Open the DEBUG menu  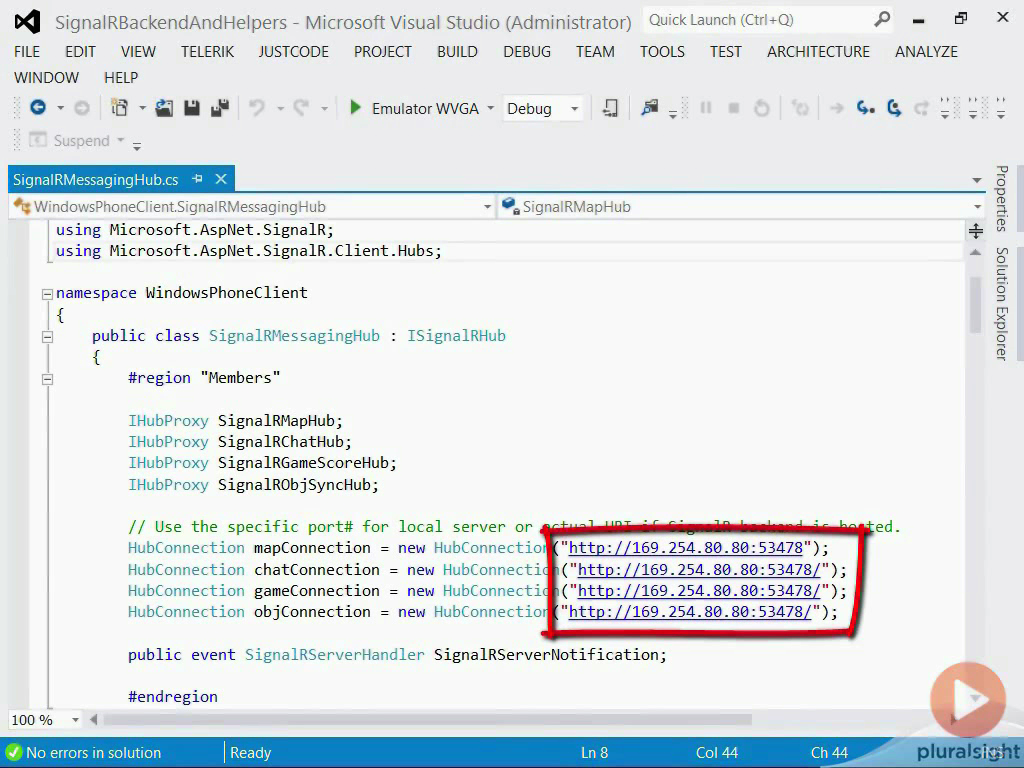(x=527, y=52)
